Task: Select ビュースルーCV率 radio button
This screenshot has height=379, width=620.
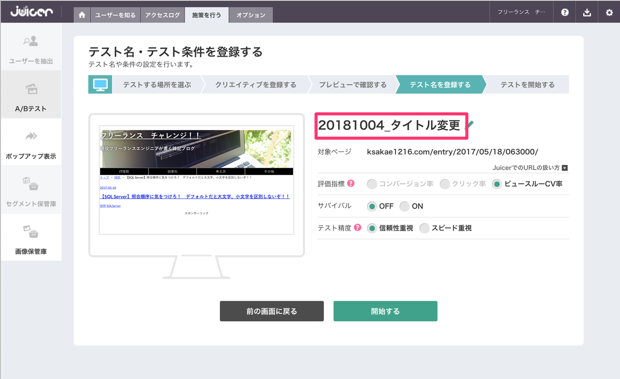Action: [497, 184]
